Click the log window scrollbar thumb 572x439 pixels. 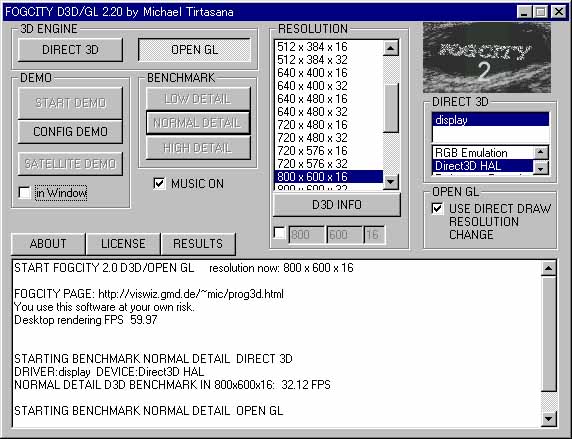click(549, 334)
